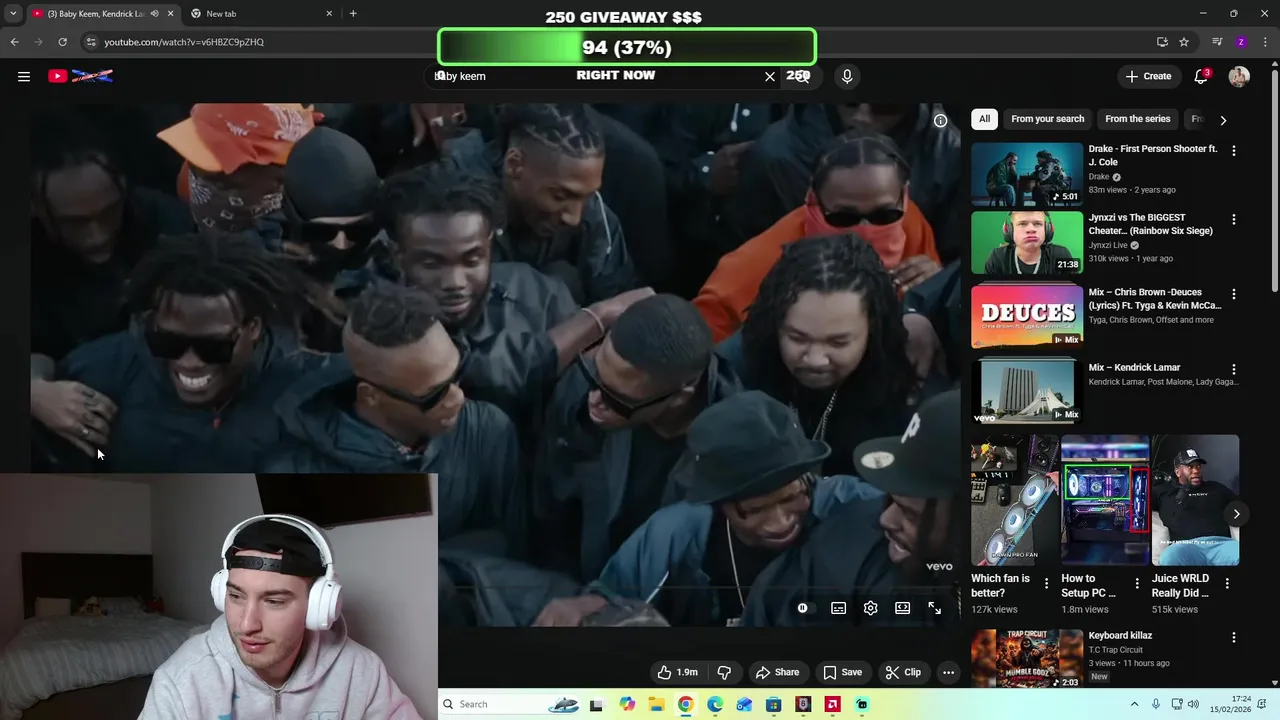This screenshot has width=1280, height=720.
Task: Open a new browser tab with plus
Action: coord(353,14)
